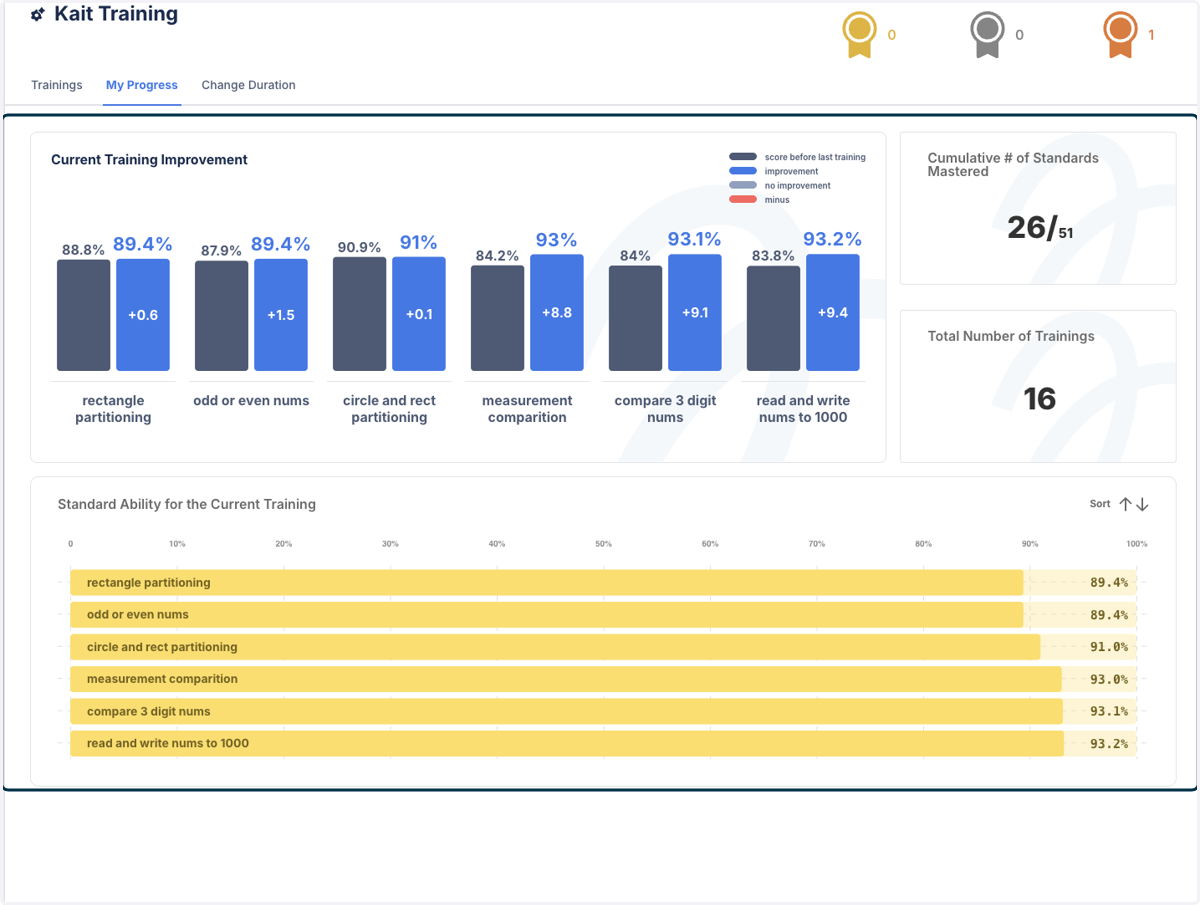The width and height of the screenshot is (1200, 905).
Task: Click the +0.6 improvement bar
Action: [x=143, y=315]
